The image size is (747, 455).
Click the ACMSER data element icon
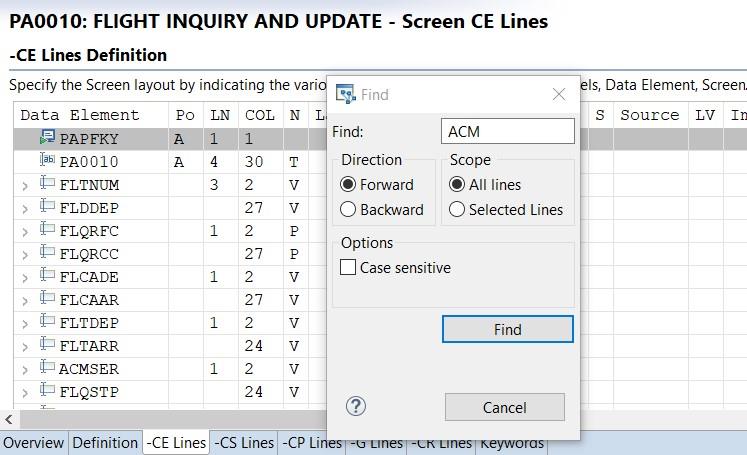pos(47,369)
